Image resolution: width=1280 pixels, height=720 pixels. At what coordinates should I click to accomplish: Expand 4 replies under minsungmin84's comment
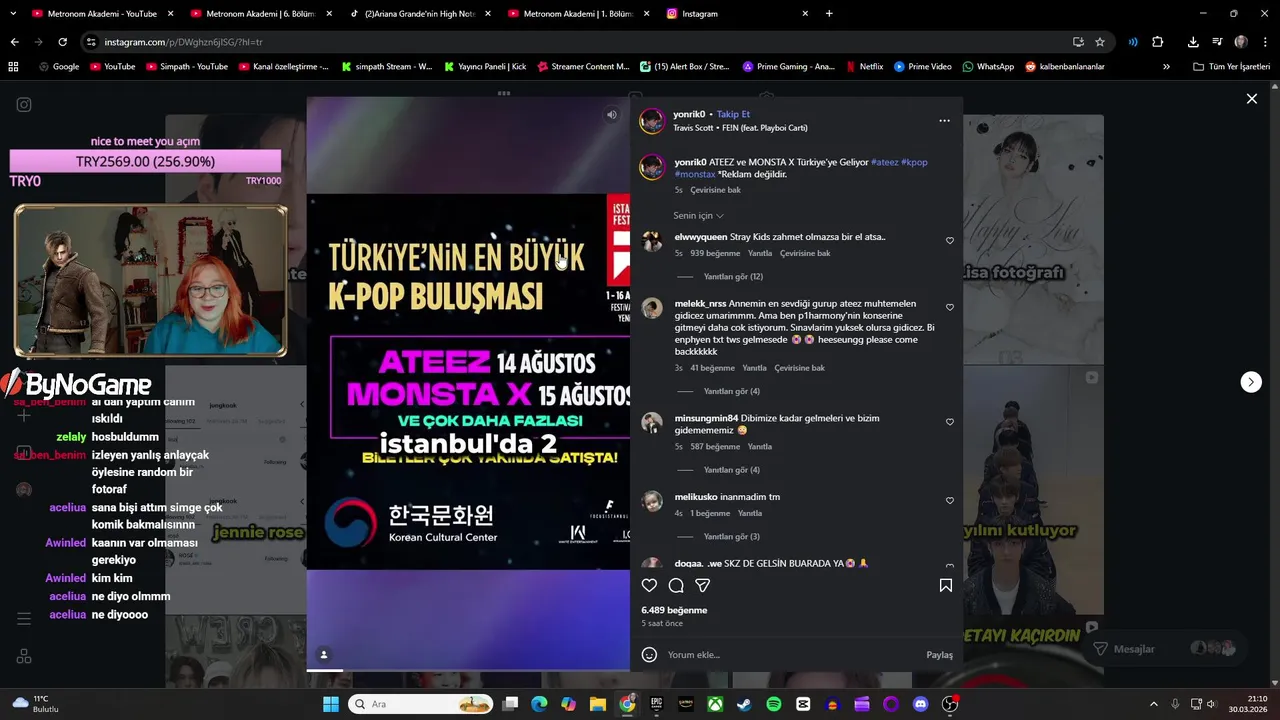[732, 470]
